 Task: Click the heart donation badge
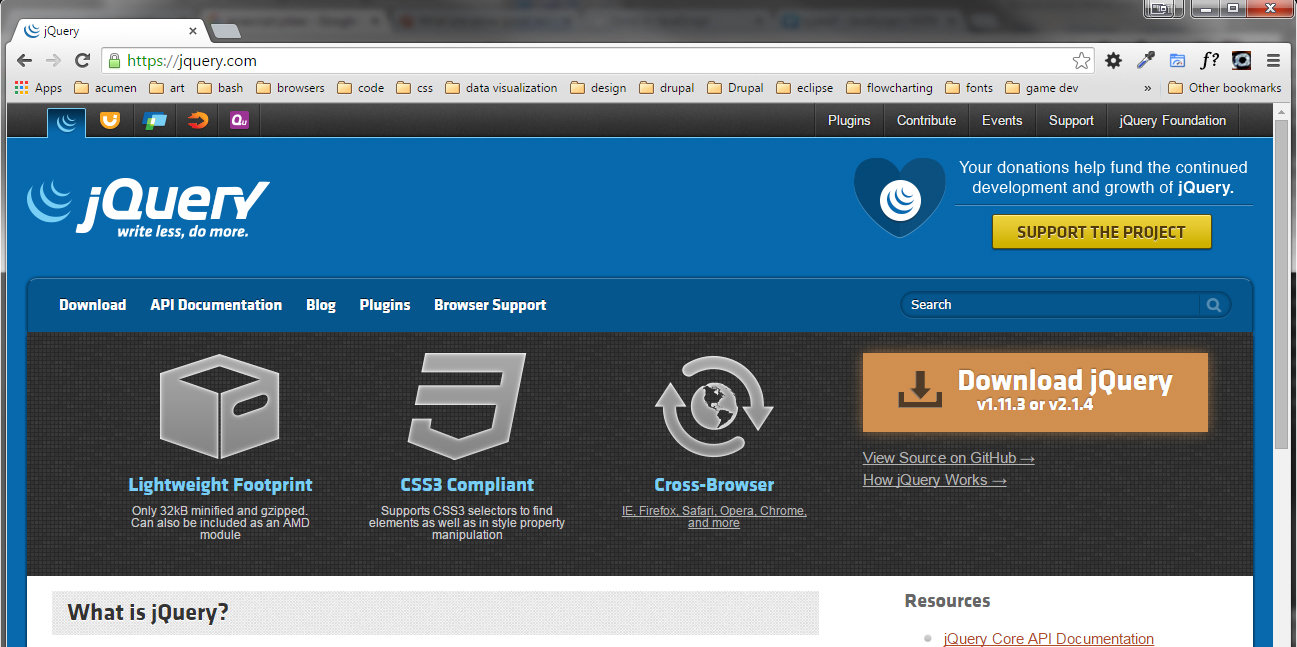(x=899, y=197)
